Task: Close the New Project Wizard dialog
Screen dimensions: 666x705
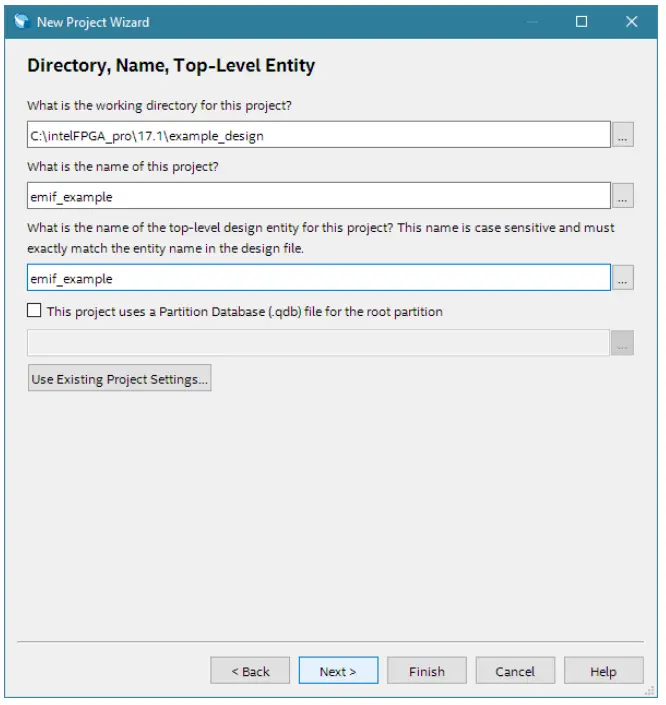Action: click(631, 21)
